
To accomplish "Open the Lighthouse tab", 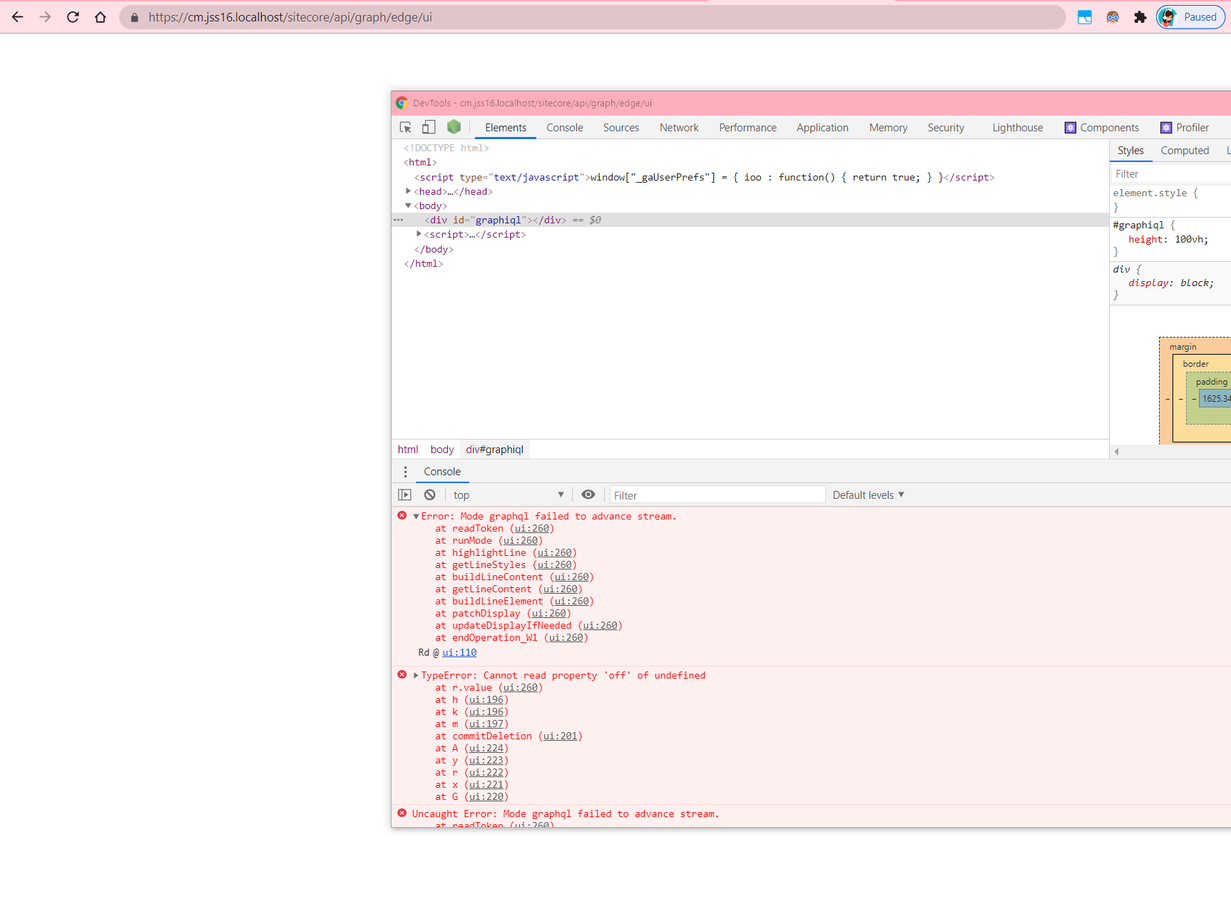I will pyautogui.click(x=1018, y=128).
